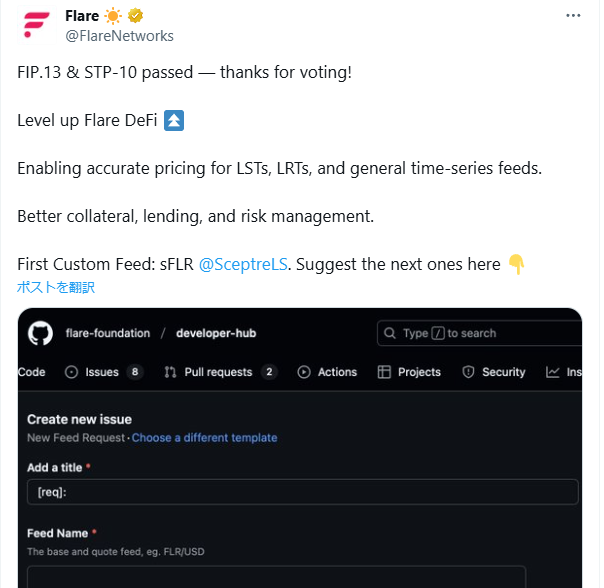The width and height of the screenshot is (604, 588).
Task: Click the Pull requests branch icon
Action: pyautogui.click(x=170, y=372)
